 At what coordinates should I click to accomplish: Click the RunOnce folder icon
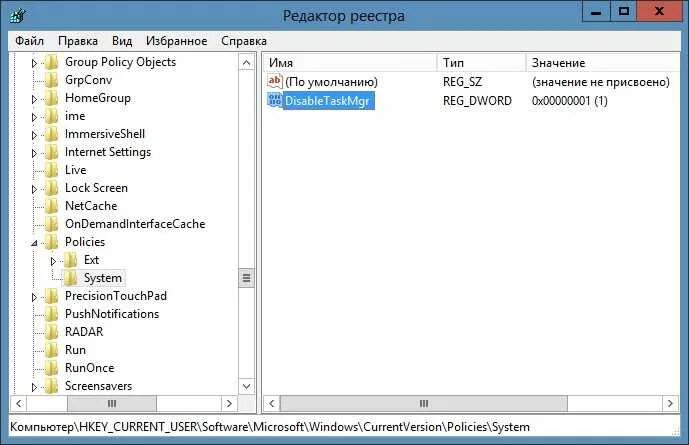pyautogui.click(x=52, y=368)
